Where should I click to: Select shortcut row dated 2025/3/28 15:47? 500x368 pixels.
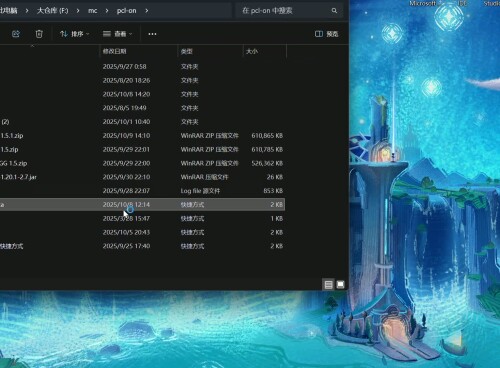pos(142,218)
